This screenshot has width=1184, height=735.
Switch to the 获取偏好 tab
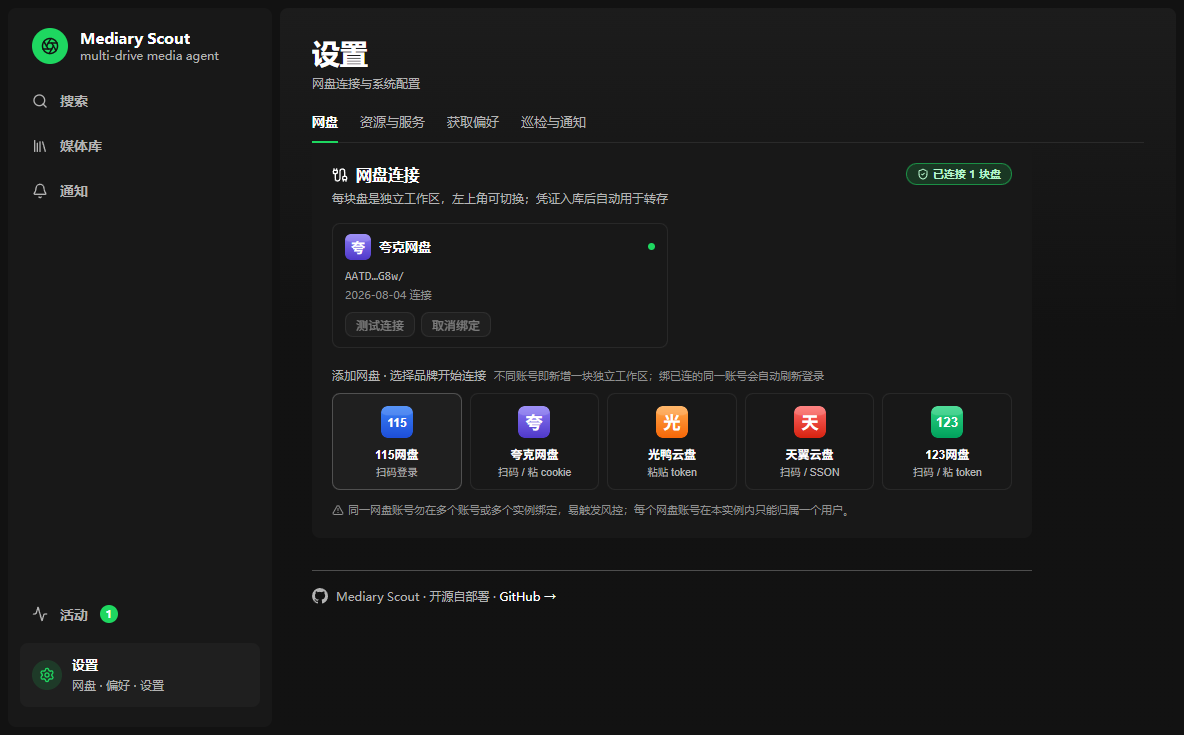pos(473,122)
